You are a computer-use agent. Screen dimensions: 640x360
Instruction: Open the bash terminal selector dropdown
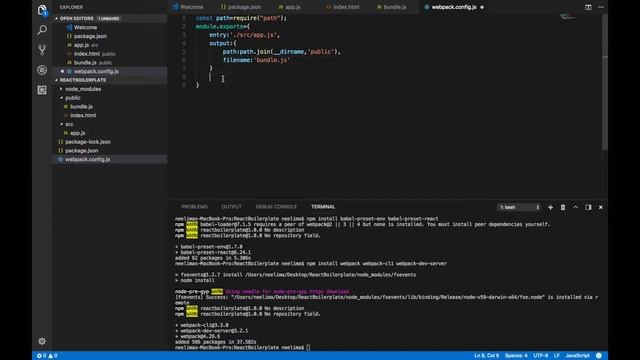pos(519,207)
